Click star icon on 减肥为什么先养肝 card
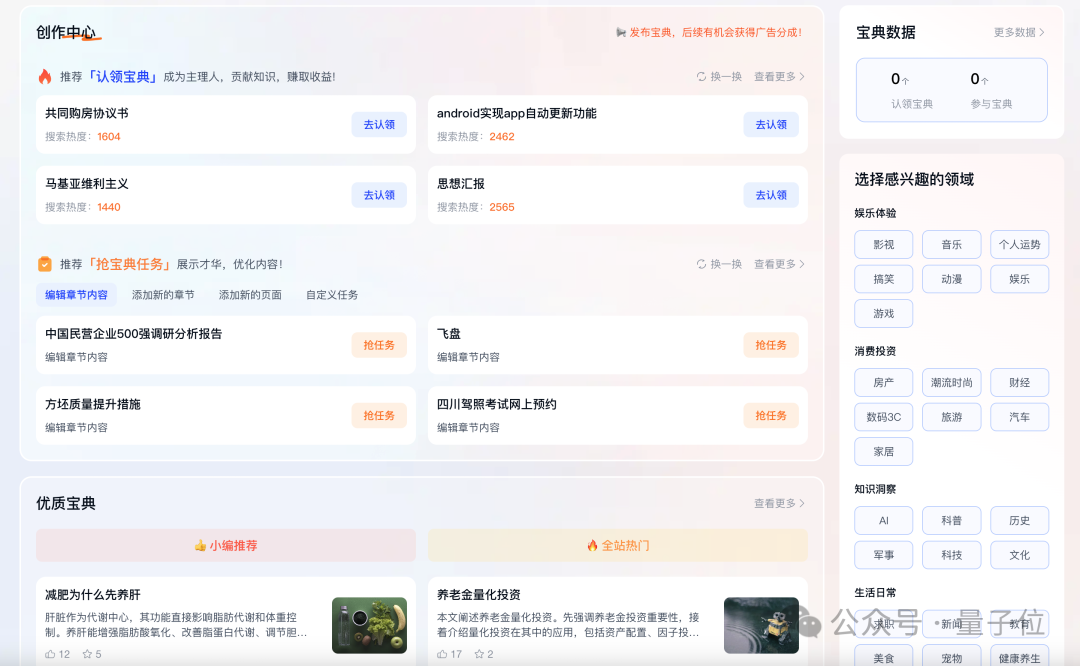1080x666 pixels. [87, 654]
